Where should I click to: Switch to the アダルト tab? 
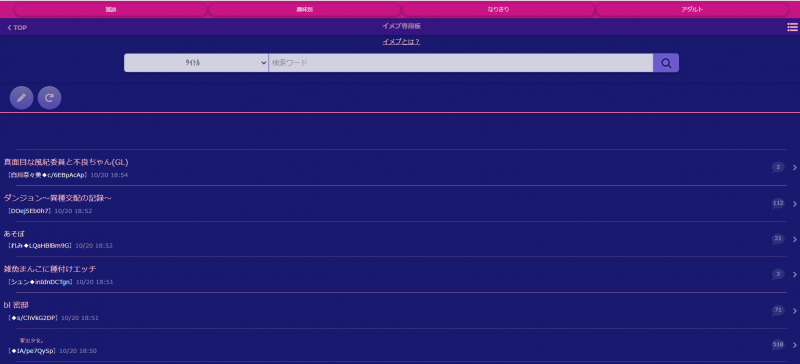[x=692, y=9]
